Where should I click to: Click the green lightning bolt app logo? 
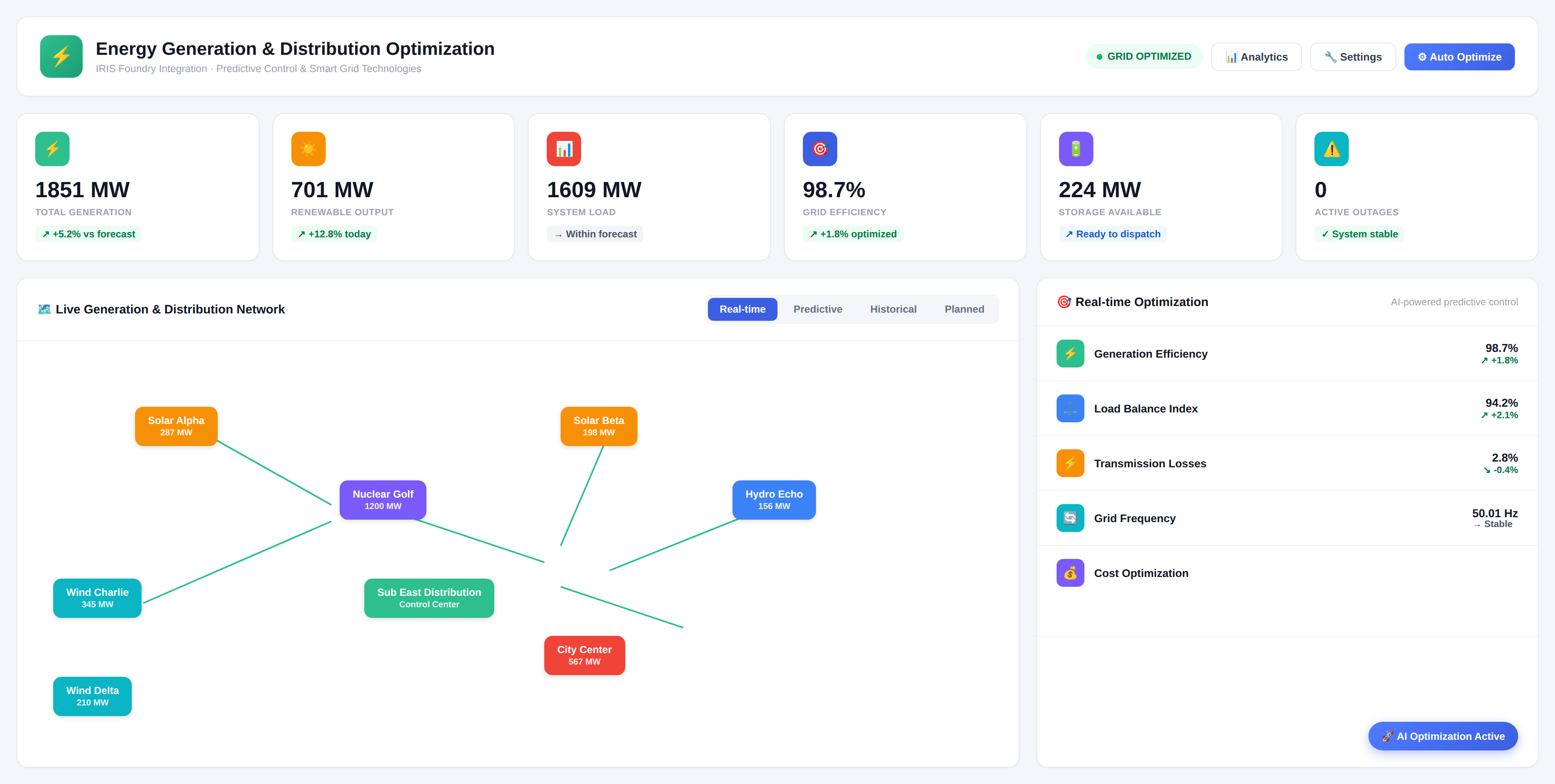coord(61,56)
